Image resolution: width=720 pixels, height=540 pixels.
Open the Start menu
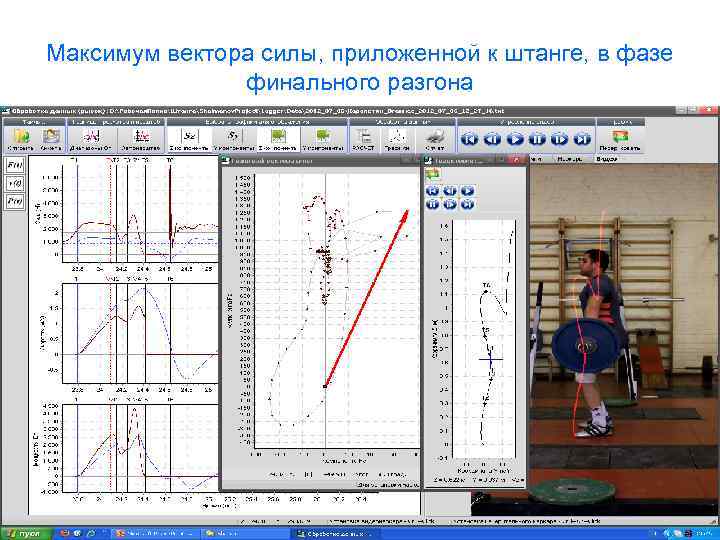tap(26, 534)
